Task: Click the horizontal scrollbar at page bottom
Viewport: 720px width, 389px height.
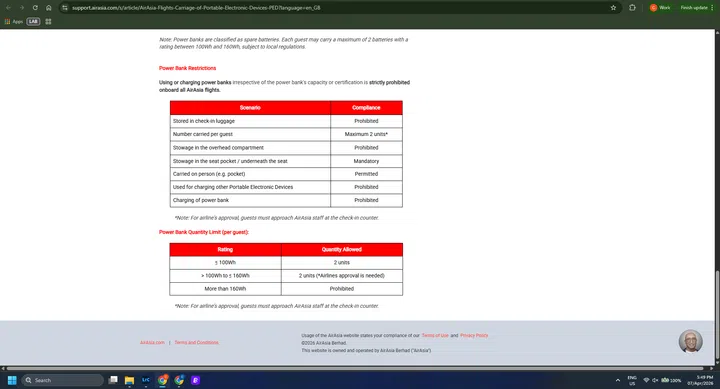Action: coord(354,368)
